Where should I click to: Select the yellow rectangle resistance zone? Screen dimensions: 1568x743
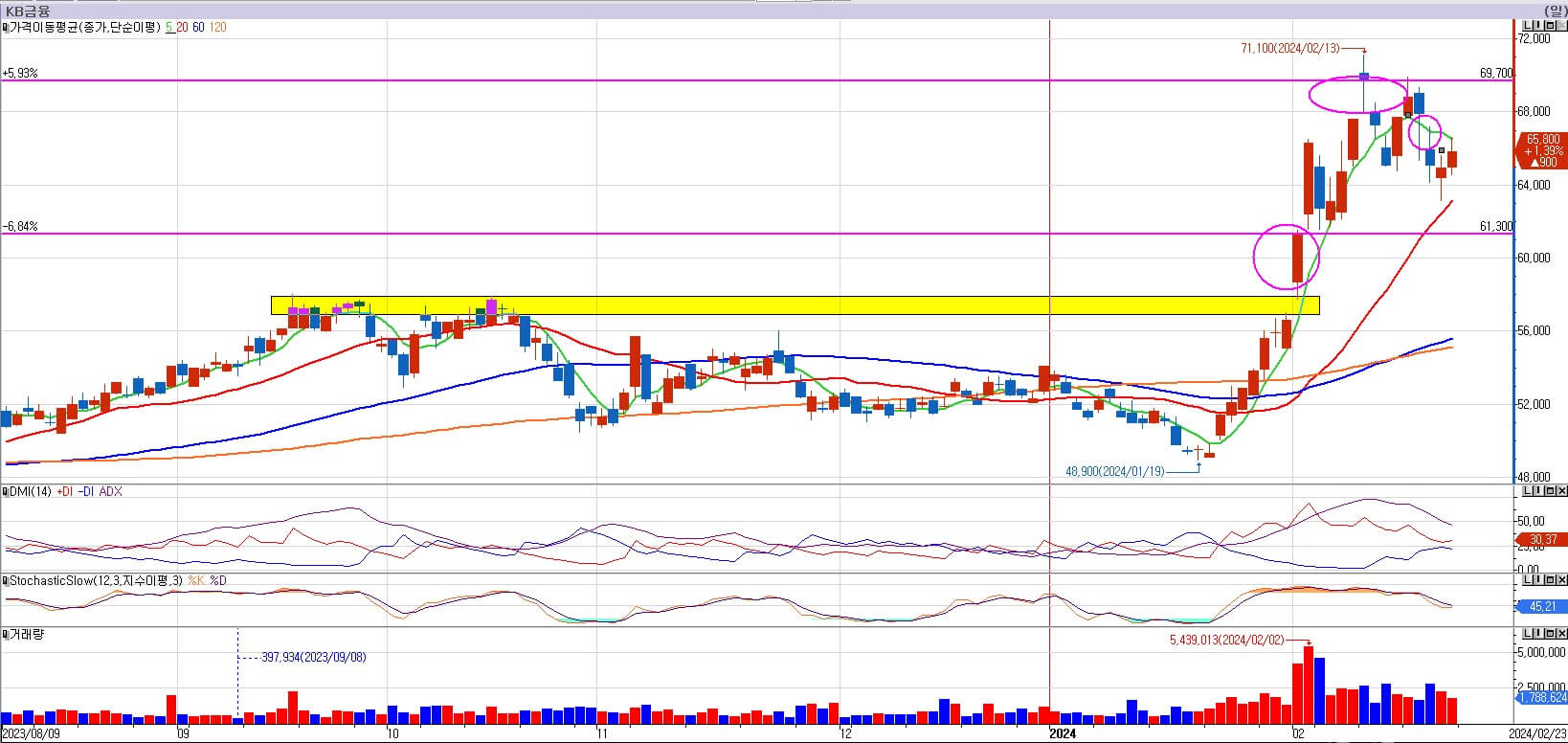[795, 305]
